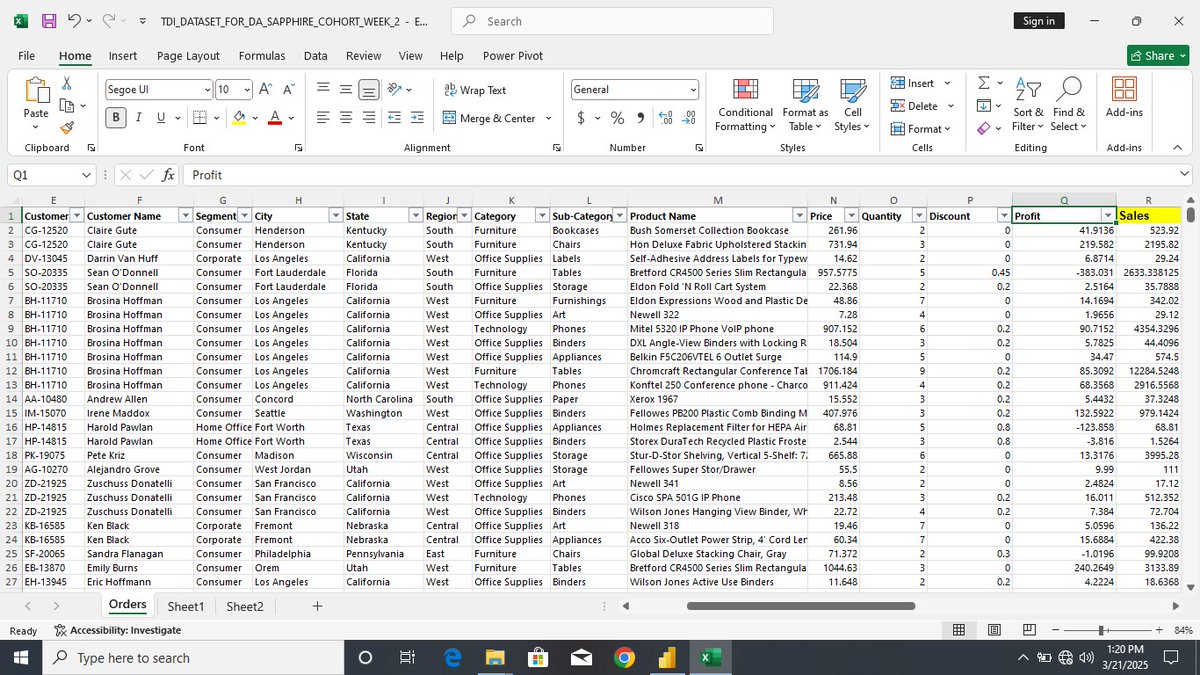The width and height of the screenshot is (1200, 675).
Task: Apply Accounting dollar number format
Action: [x=582, y=118]
